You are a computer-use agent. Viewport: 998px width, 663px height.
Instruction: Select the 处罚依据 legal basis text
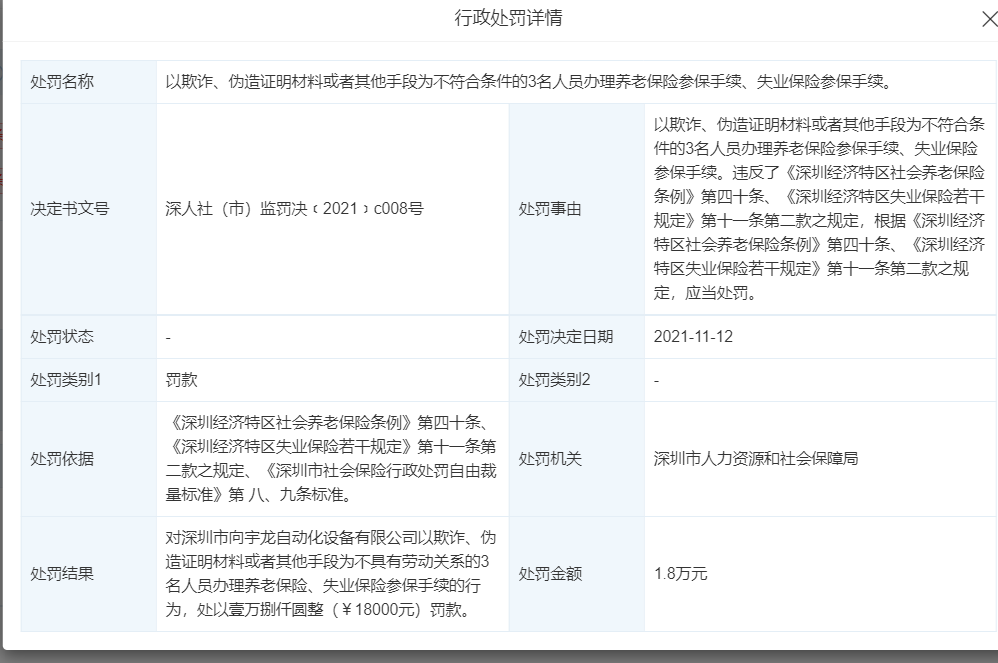point(330,460)
